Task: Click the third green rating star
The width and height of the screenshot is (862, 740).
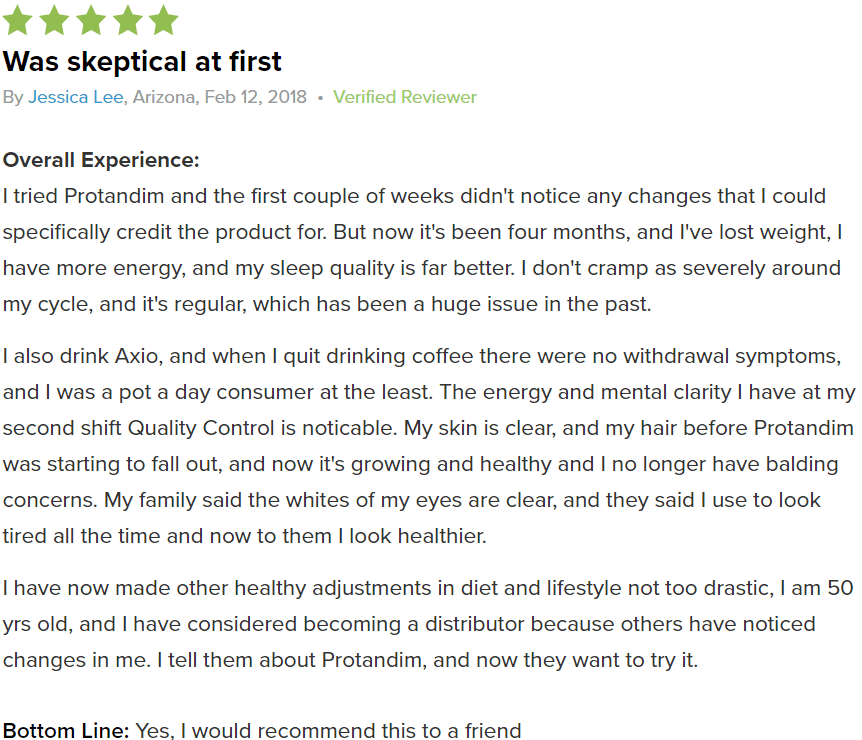Action: click(91, 20)
